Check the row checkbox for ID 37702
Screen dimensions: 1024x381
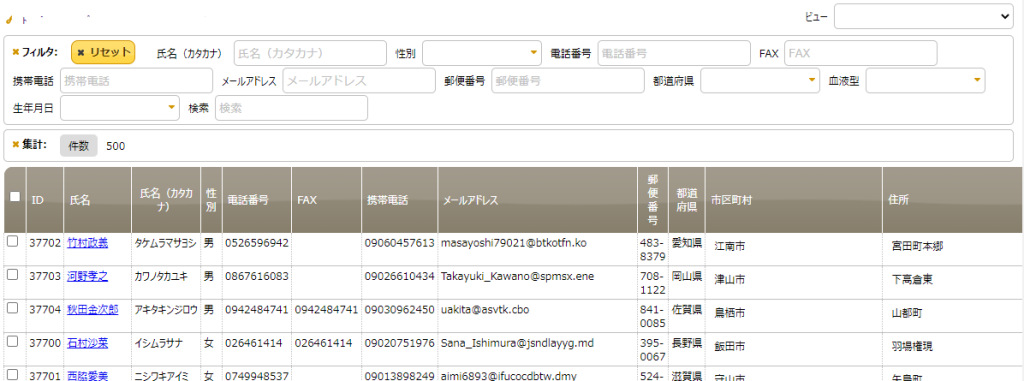[12, 242]
